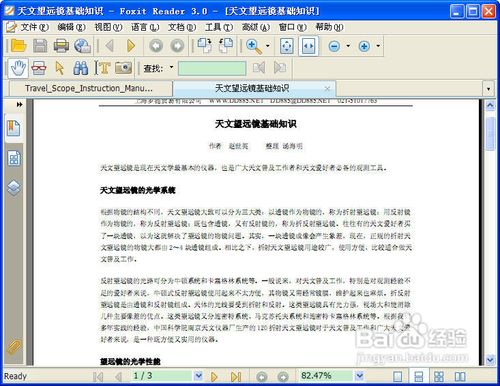Click the blue zoom out minus icon
The width and height of the screenshot is (500, 386).
(x=334, y=46)
